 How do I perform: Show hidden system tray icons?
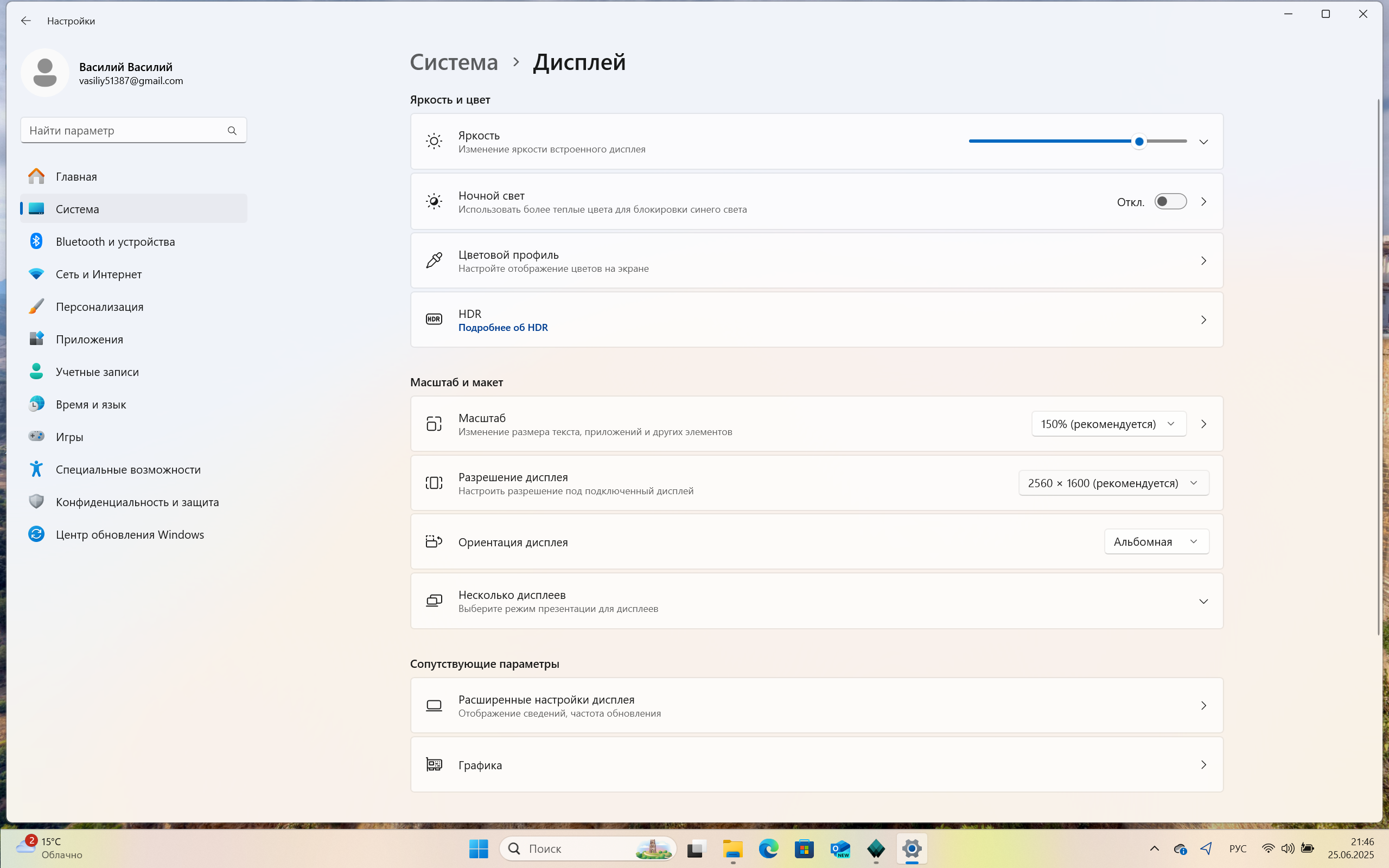1154,848
